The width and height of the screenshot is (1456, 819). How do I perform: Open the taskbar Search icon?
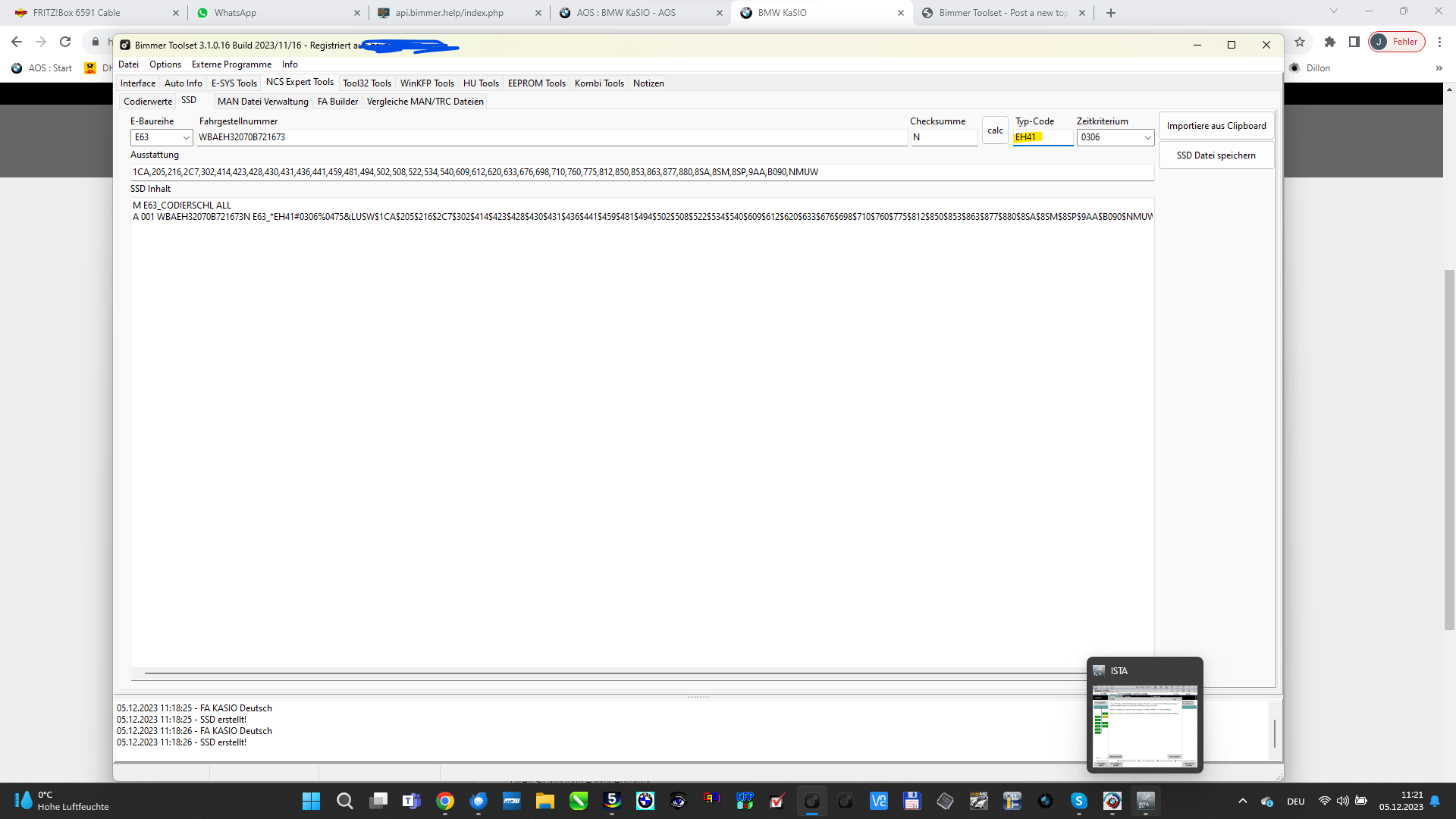click(345, 801)
